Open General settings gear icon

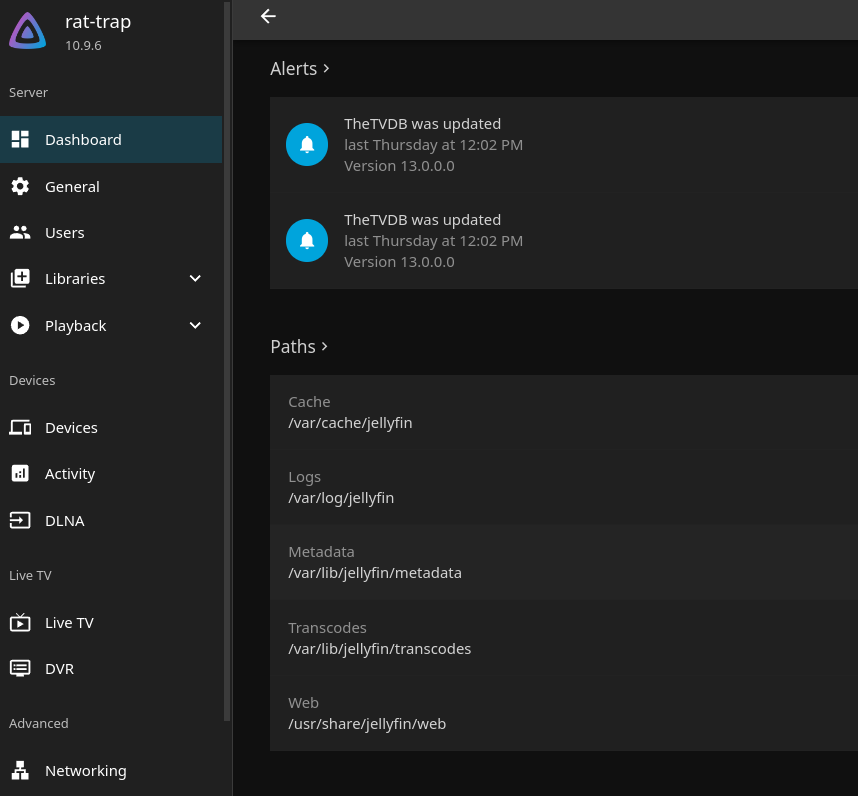point(20,186)
